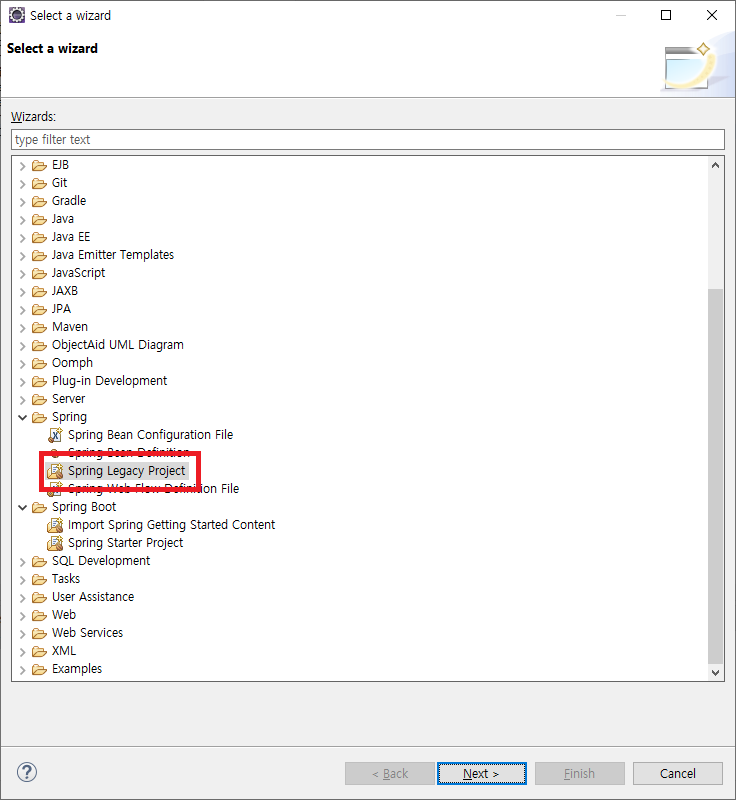Click the disabled Finish button
The image size is (736, 800).
579,773
